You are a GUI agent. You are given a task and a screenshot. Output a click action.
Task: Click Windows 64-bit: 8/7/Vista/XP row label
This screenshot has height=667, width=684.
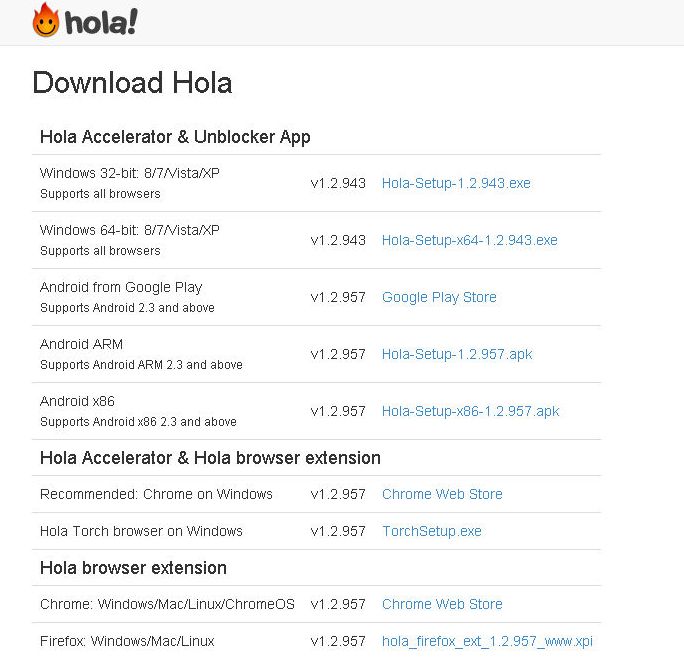pyautogui.click(x=130, y=230)
